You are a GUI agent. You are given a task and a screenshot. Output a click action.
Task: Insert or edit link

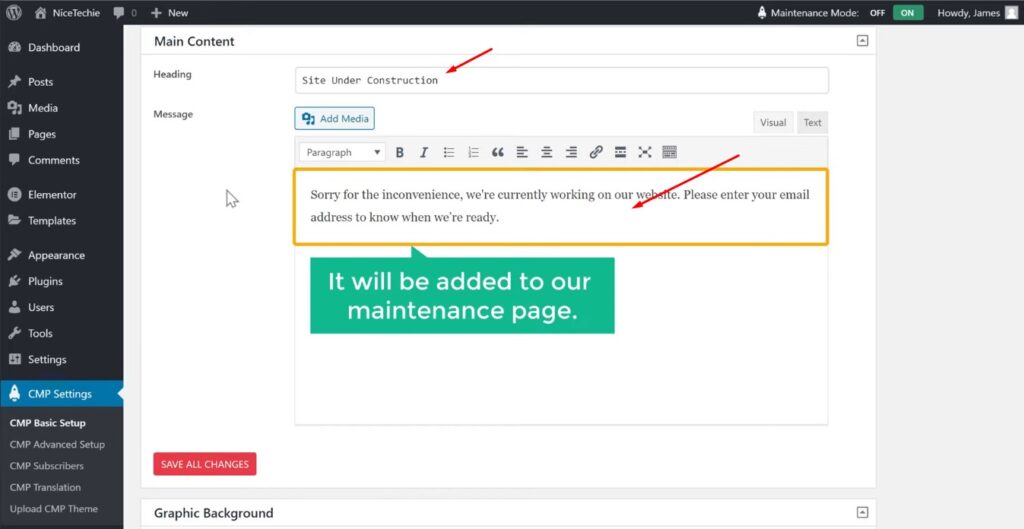click(596, 152)
